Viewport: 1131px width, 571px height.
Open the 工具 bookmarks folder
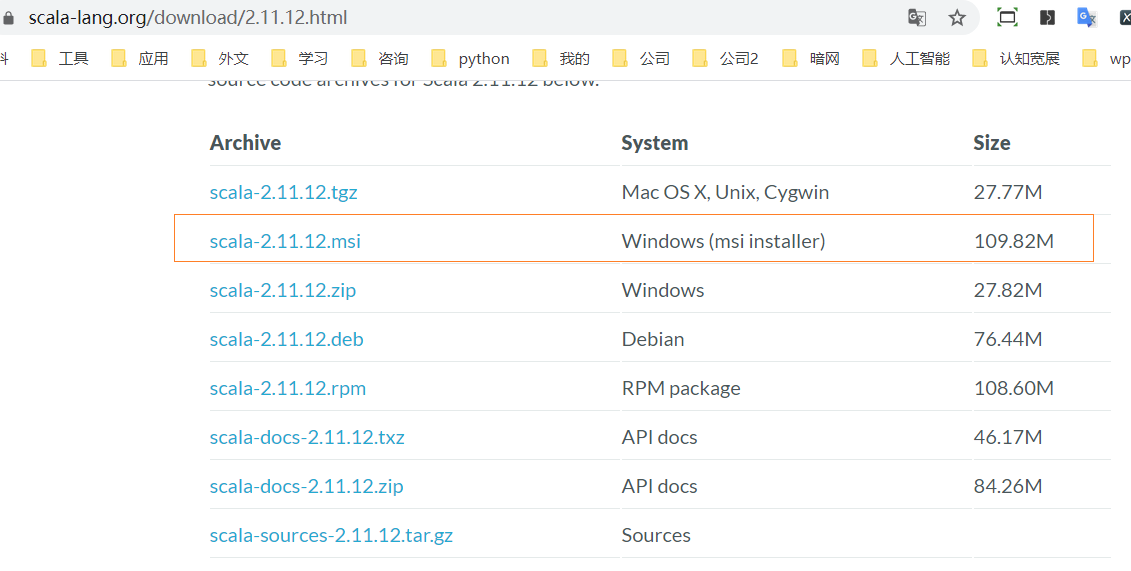[x=61, y=58]
